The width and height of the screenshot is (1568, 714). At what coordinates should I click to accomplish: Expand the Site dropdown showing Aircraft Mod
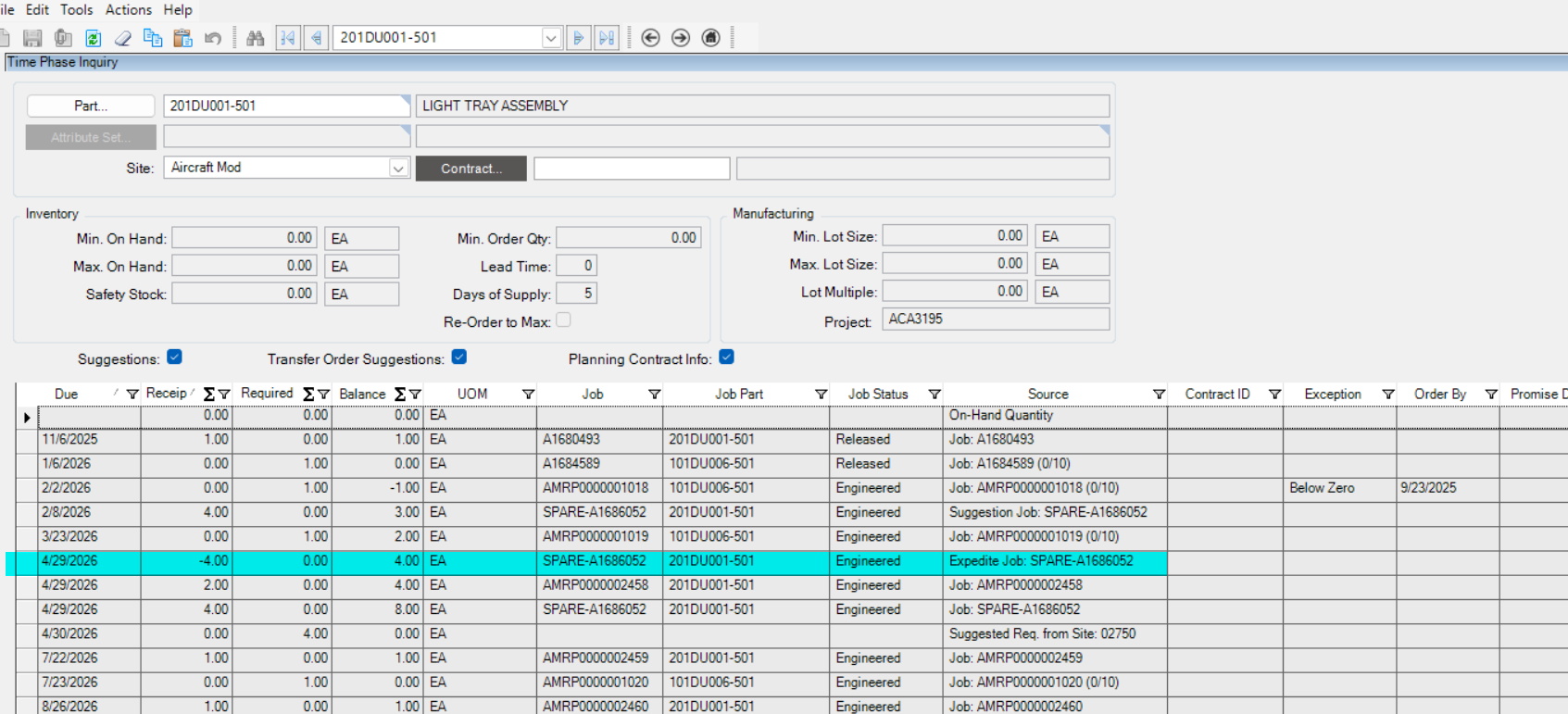[x=398, y=169]
